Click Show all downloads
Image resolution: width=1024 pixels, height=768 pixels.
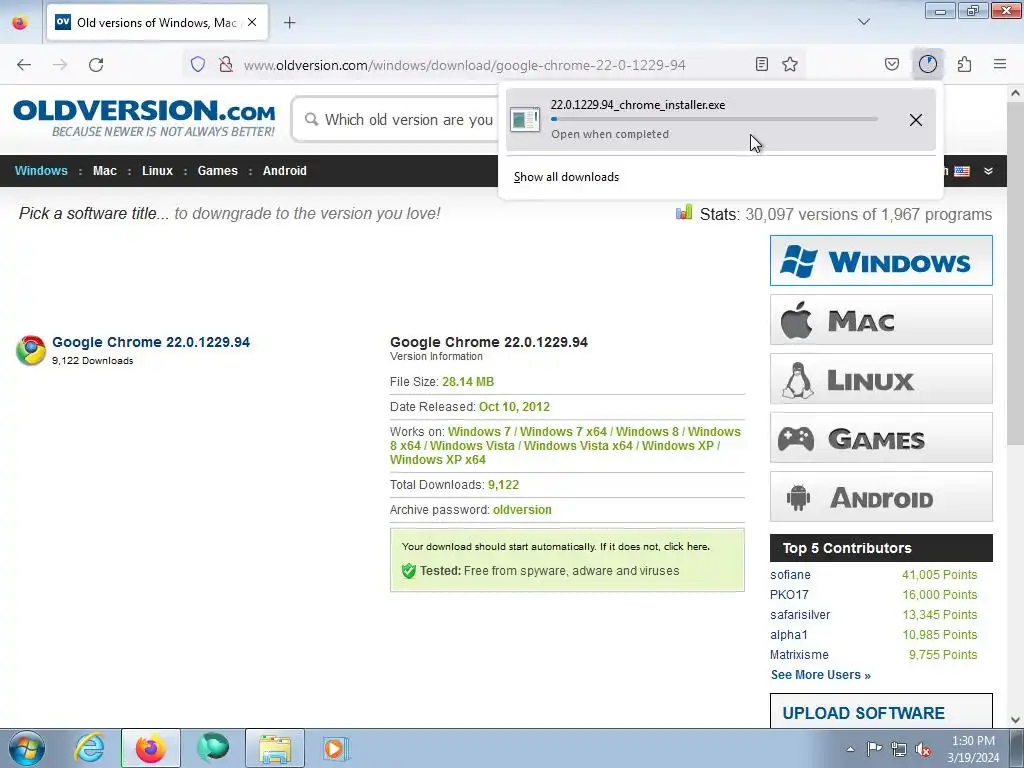[x=566, y=177]
